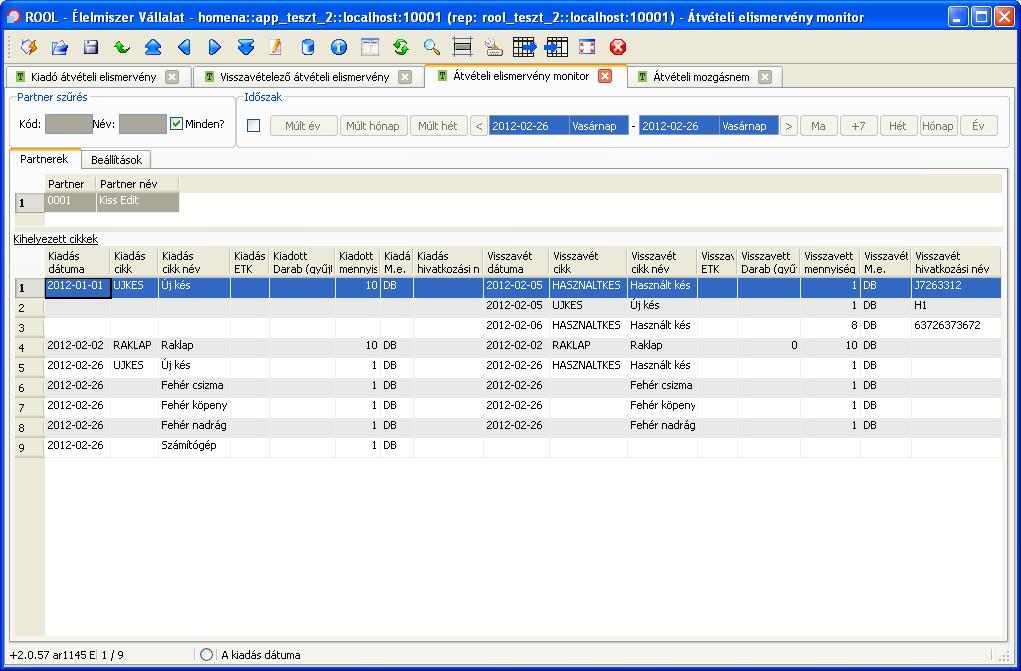Click the database cylinder icon
1021x671 pixels.
(x=308, y=47)
